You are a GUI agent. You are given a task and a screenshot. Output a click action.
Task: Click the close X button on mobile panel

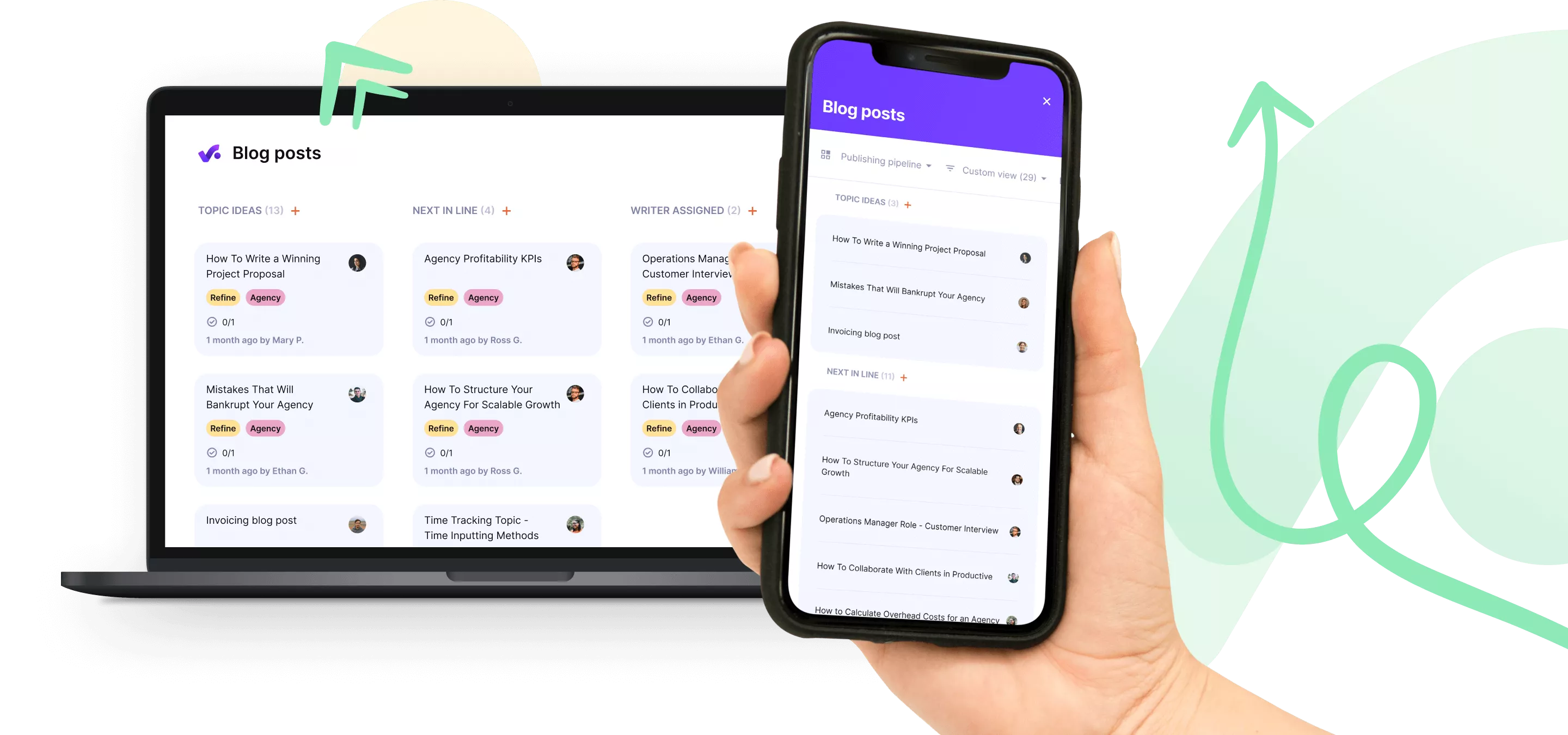(1048, 101)
